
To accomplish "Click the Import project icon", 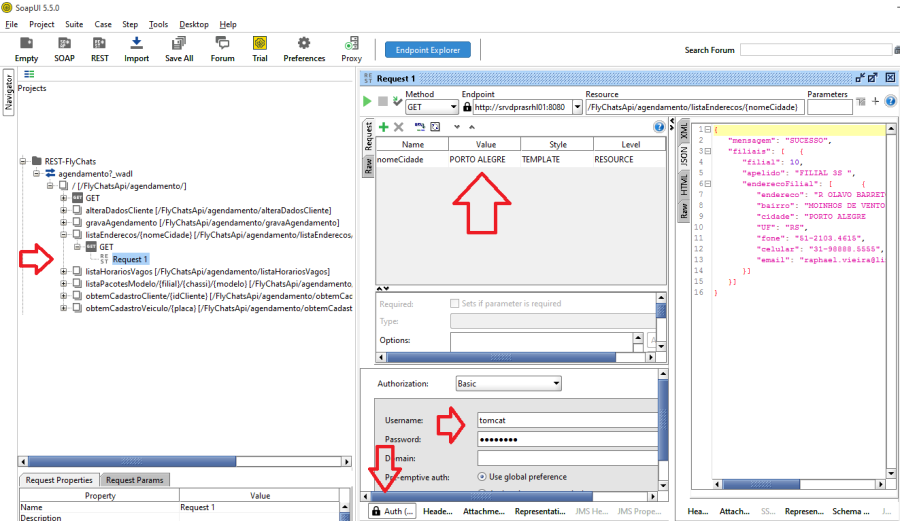I will 136,49.
